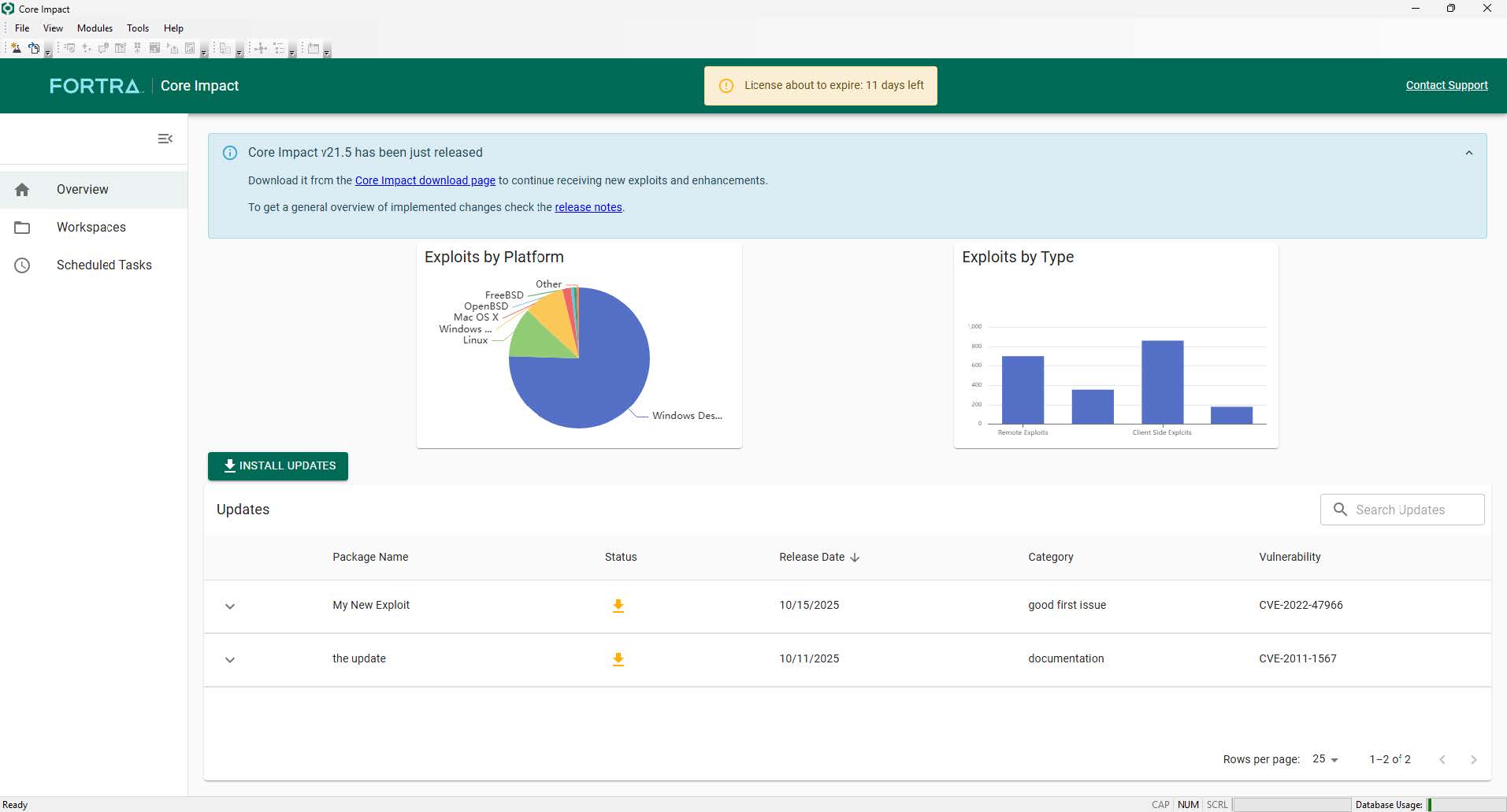The height and width of the screenshot is (812, 1507).
Task: Click the Contact Support link
Action: pos(1446,86)
